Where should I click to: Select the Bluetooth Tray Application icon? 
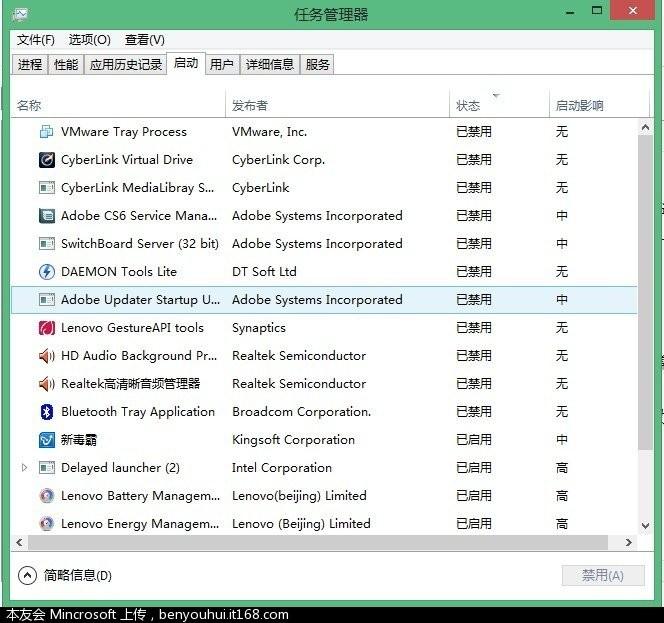click(46, 412)
